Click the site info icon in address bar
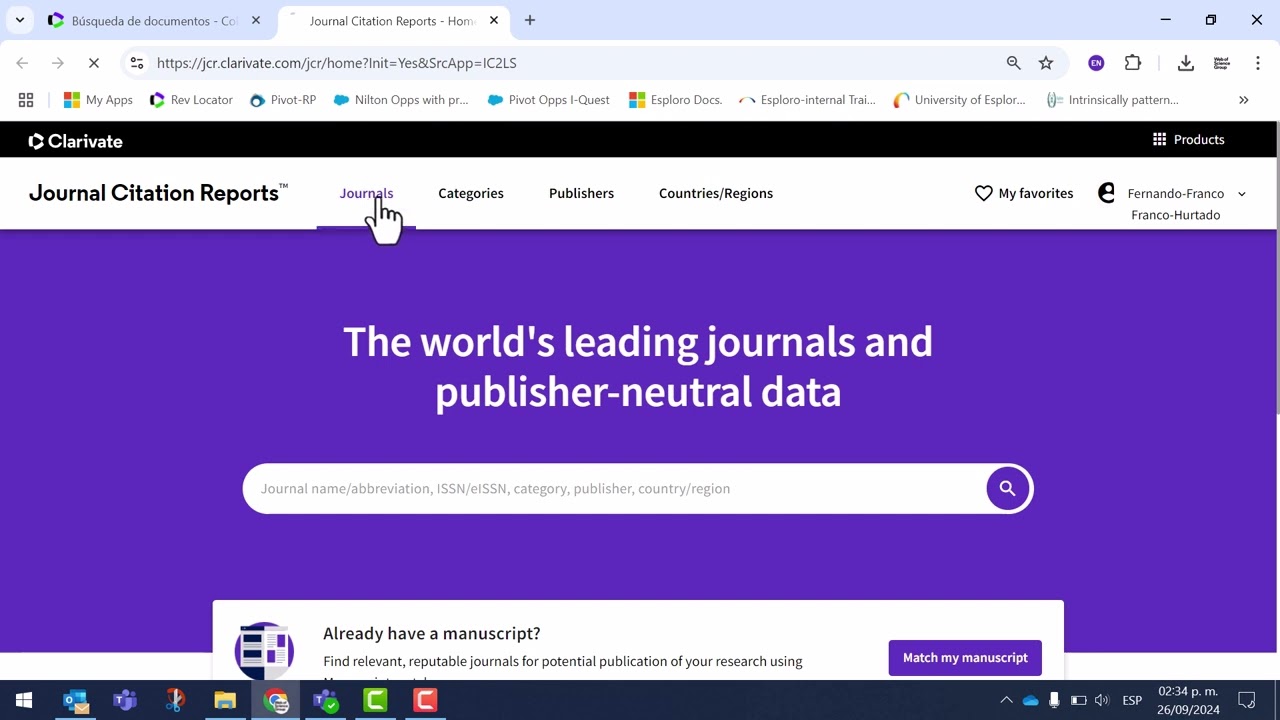This screenshot has height=720, width=1280. (137, 63)
